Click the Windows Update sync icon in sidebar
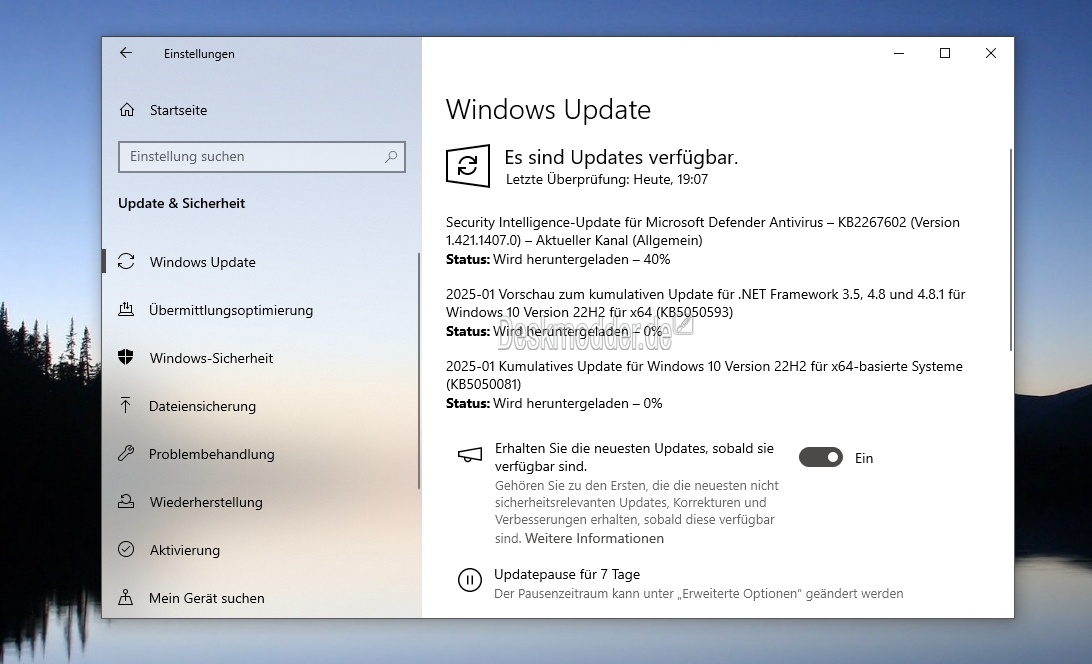 click(x=126, y=261)
